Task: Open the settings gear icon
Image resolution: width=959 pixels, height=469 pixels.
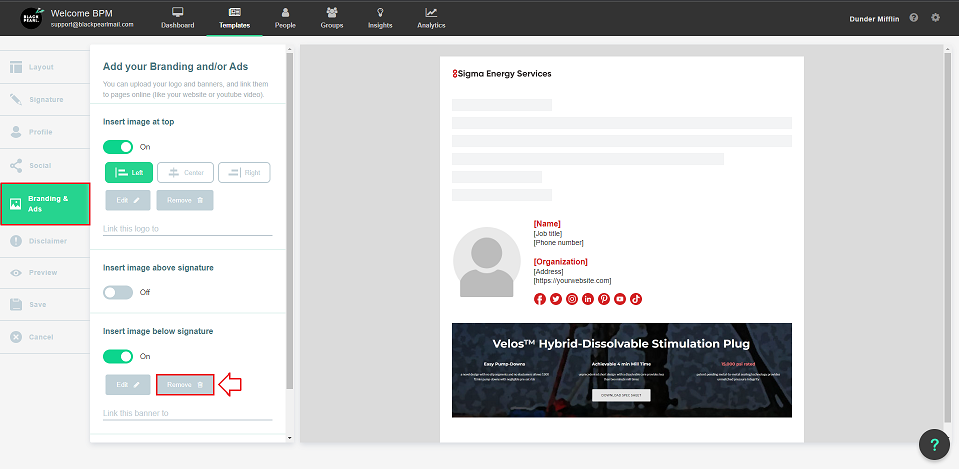Action: (935, 18)
